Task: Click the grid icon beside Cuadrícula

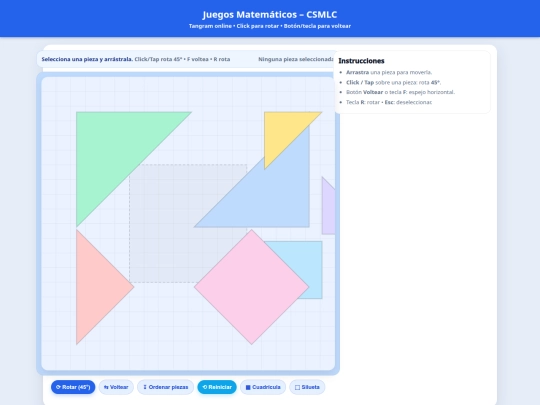Action: pyautogui.click(x=248, y=387)
